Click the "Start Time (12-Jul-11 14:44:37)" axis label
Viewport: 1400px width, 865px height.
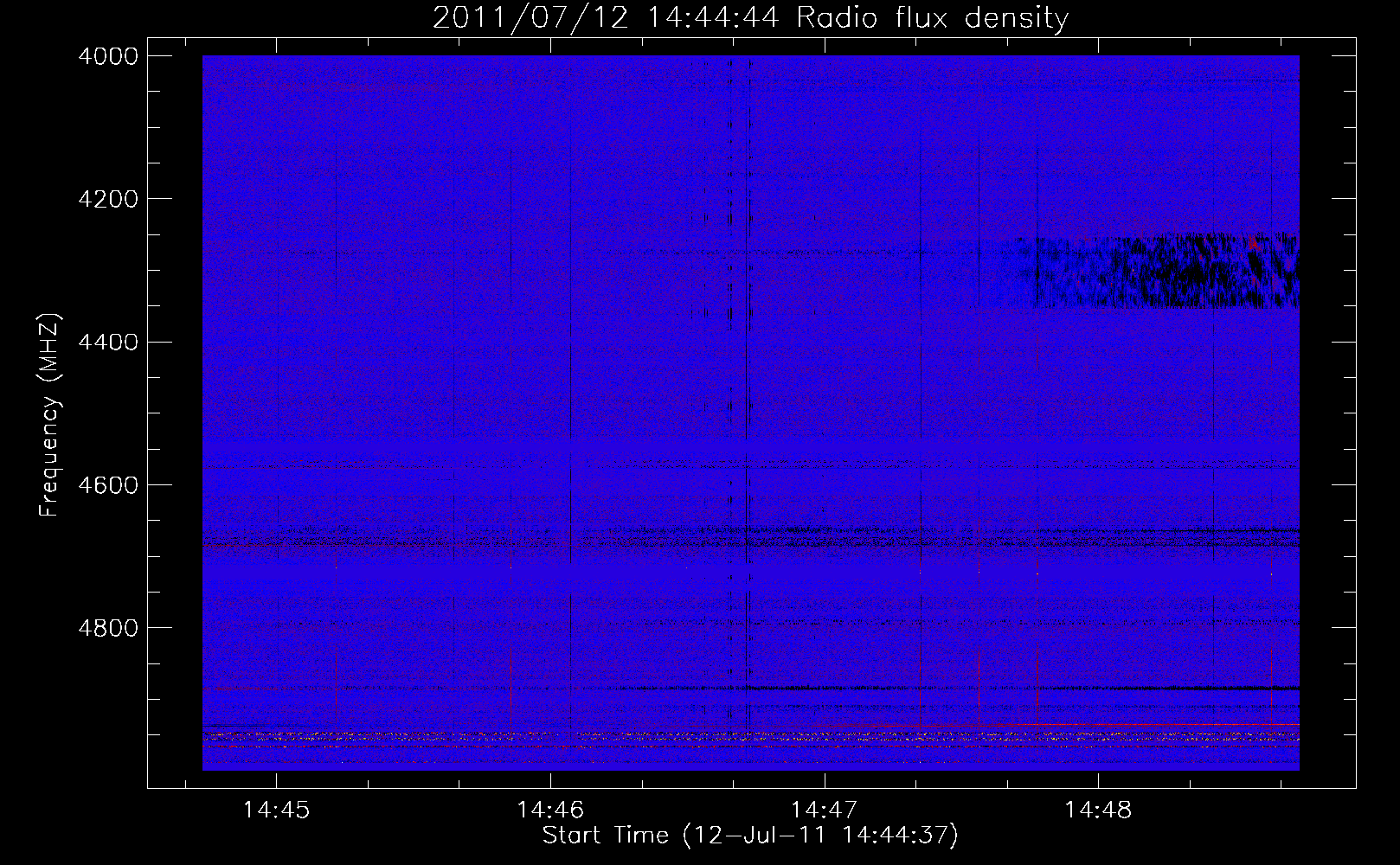coord(750,836)
